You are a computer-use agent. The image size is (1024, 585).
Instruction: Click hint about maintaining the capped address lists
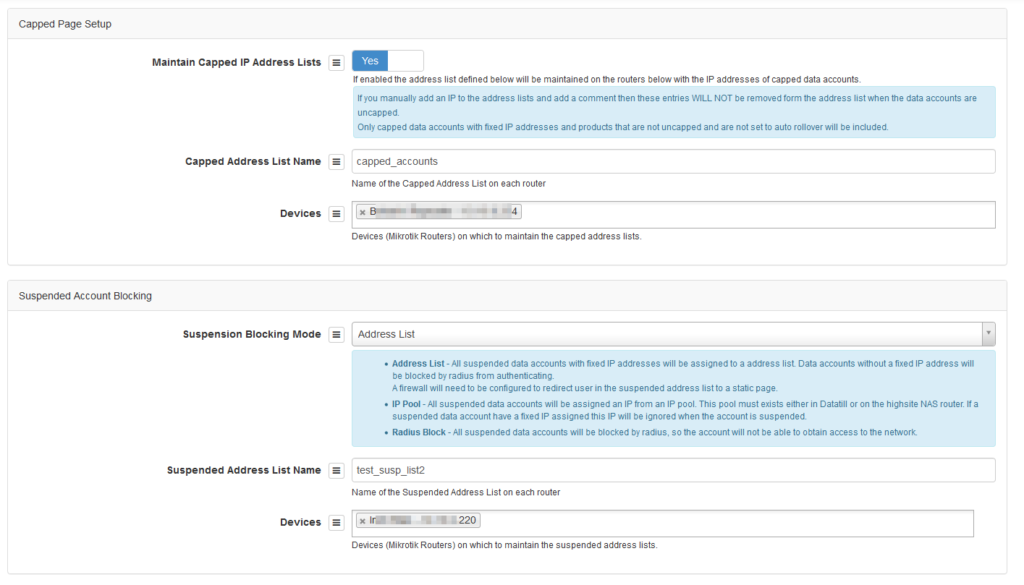(x=496, y=236)
